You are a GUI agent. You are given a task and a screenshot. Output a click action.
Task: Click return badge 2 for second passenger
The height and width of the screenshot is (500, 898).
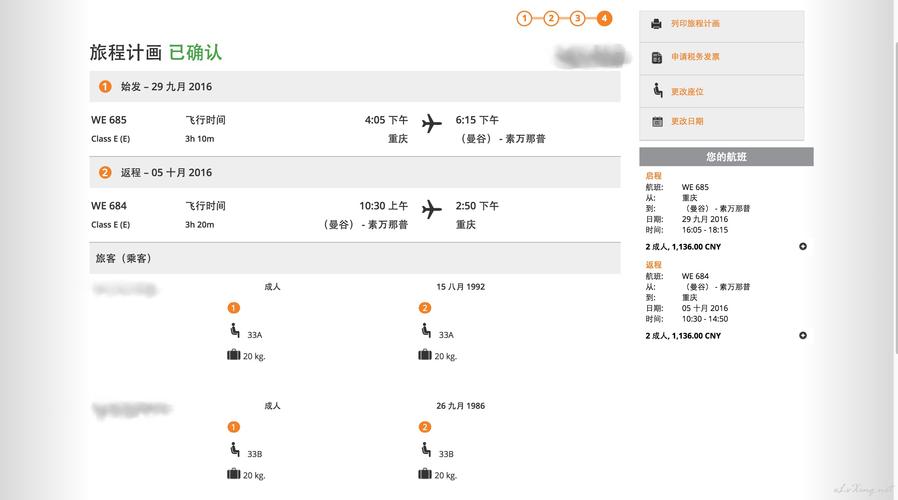click(425, 427)
